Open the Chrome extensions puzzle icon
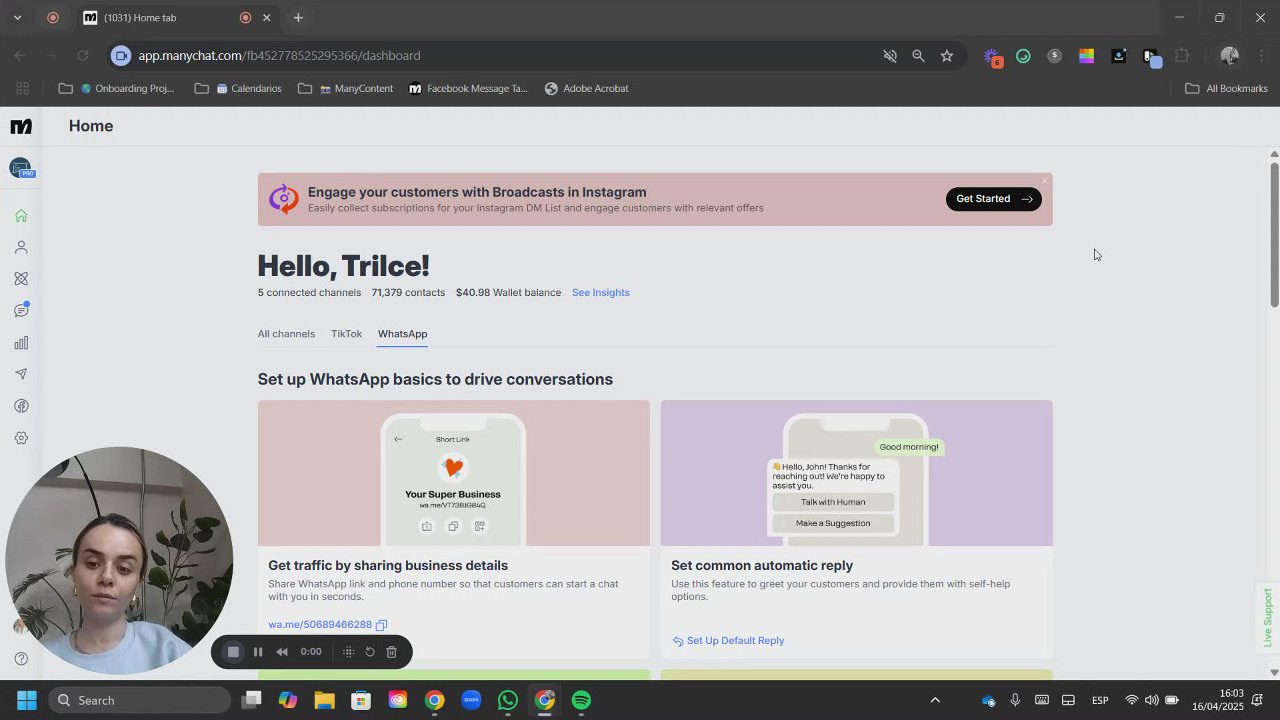The image size is (1280, 720). click(1182, 56)
